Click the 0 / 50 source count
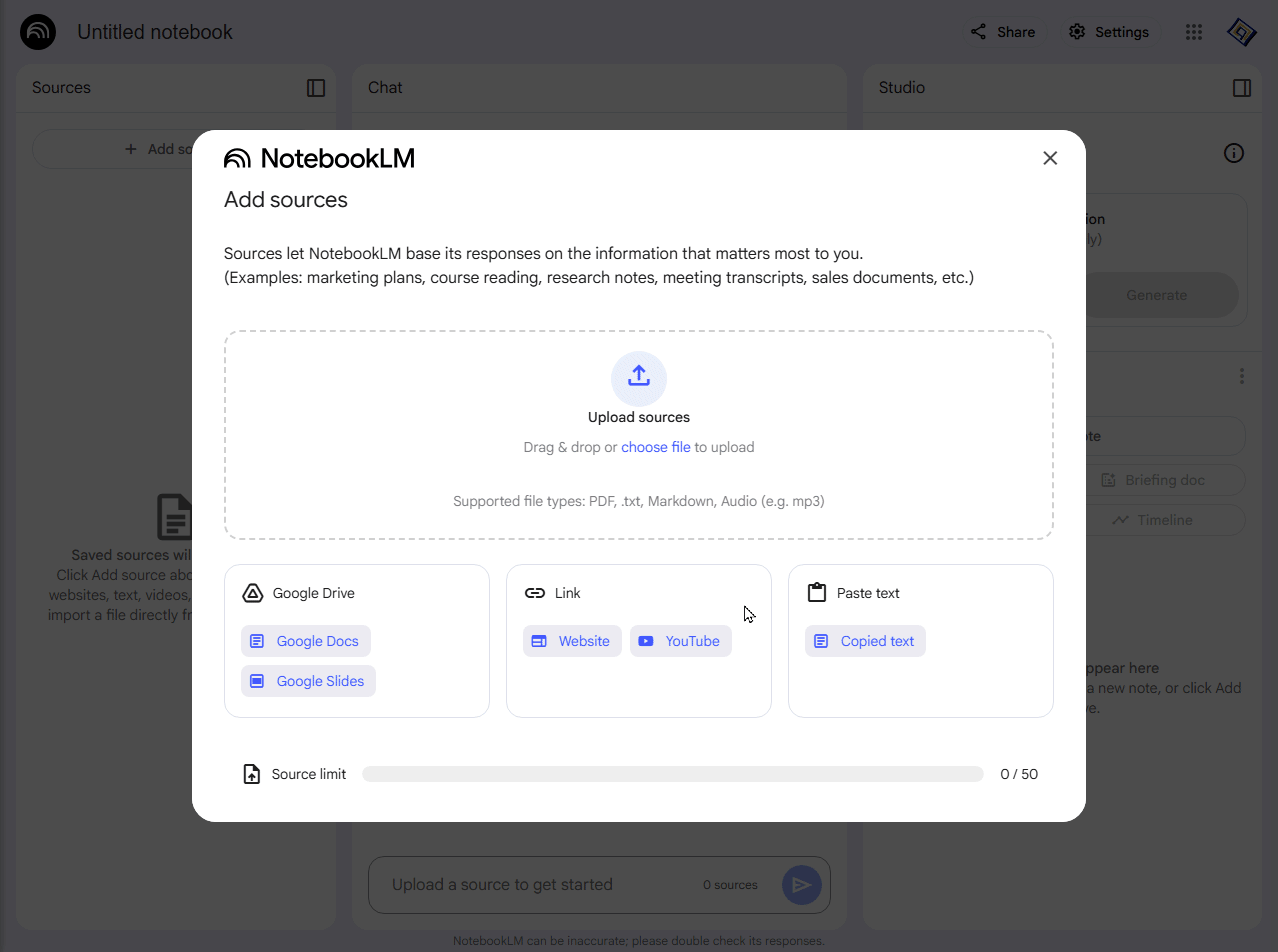 click(1019, 774)
